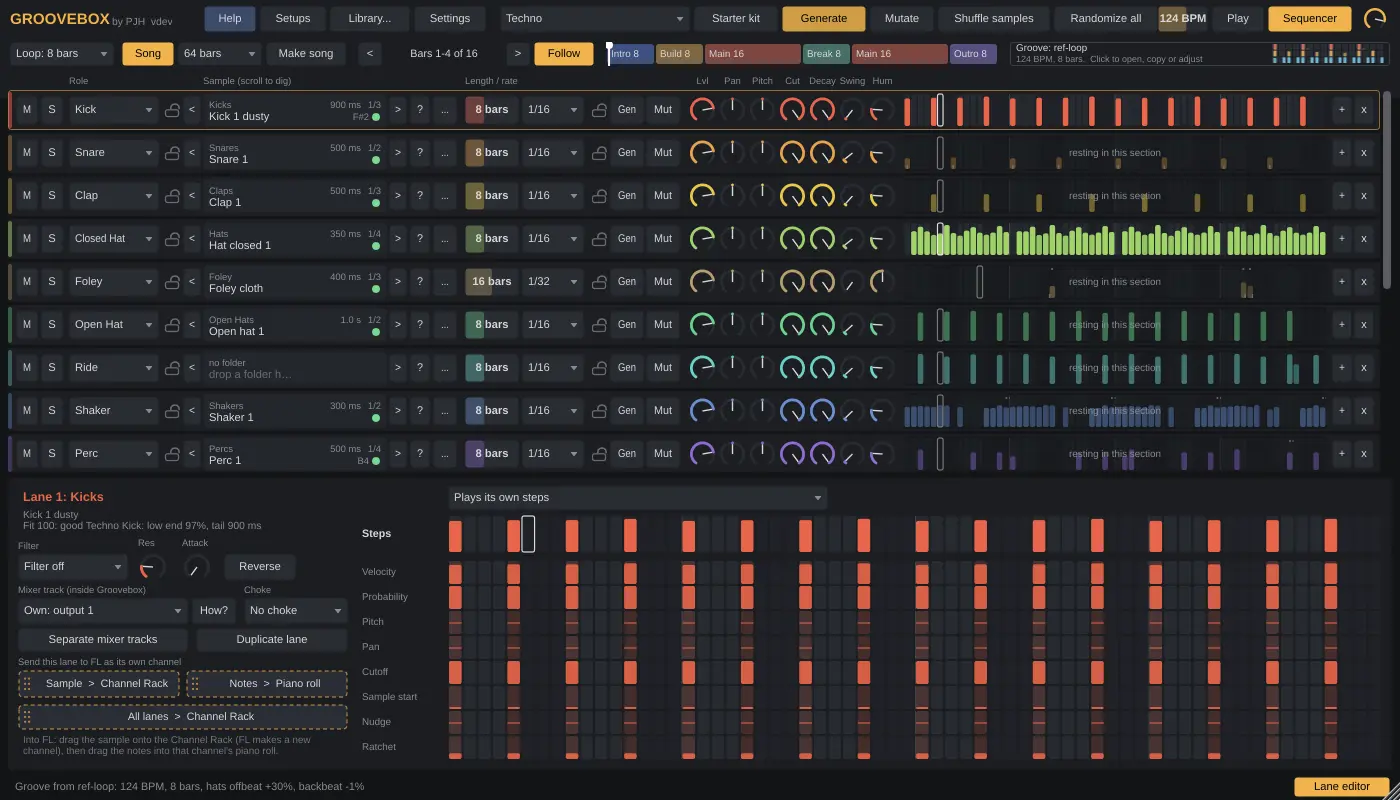This screenshot has height=800, width=1400.
Task: Adjust Closed Hat Cut knob
Action: (x=792, y=239)
